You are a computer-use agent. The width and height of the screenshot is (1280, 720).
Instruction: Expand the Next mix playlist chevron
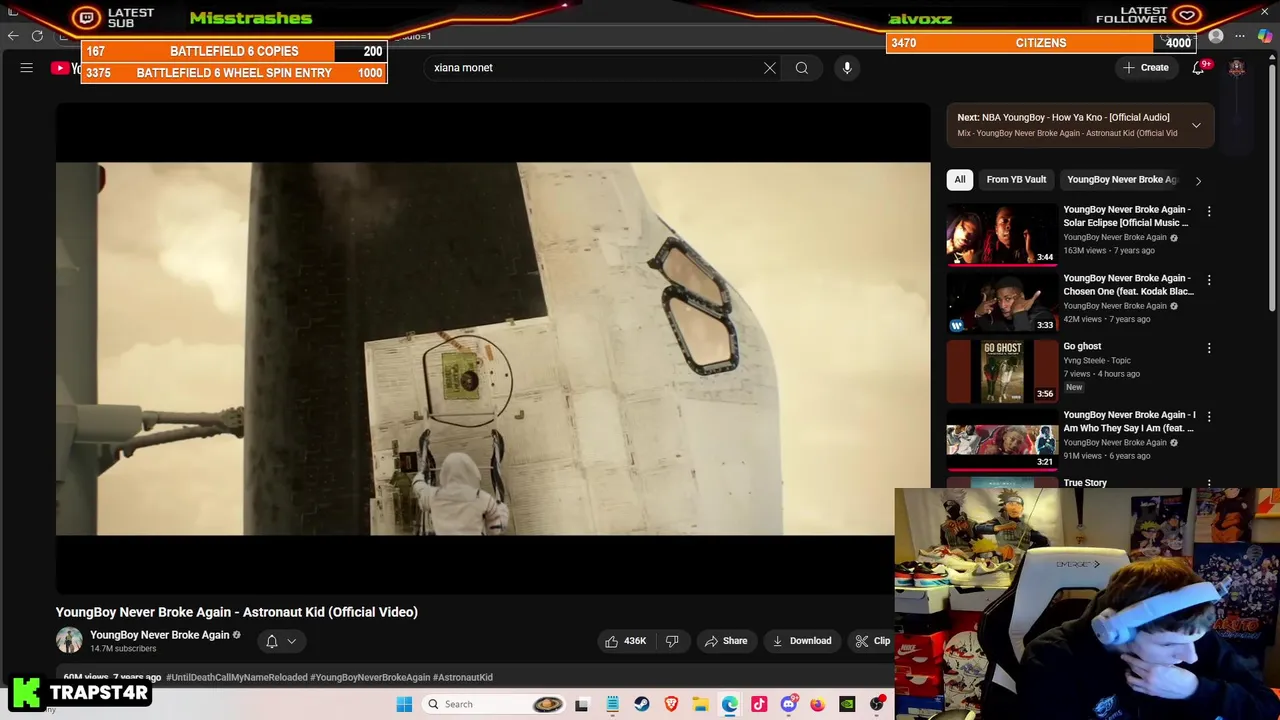click(x=1196, y=125)
